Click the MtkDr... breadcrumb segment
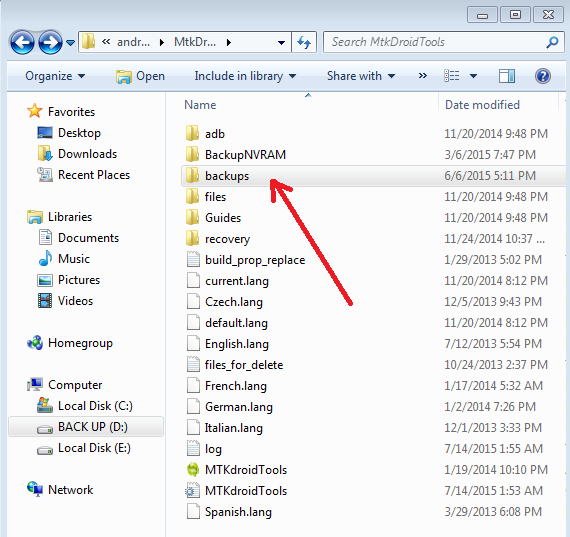 (x=195, y=42)
